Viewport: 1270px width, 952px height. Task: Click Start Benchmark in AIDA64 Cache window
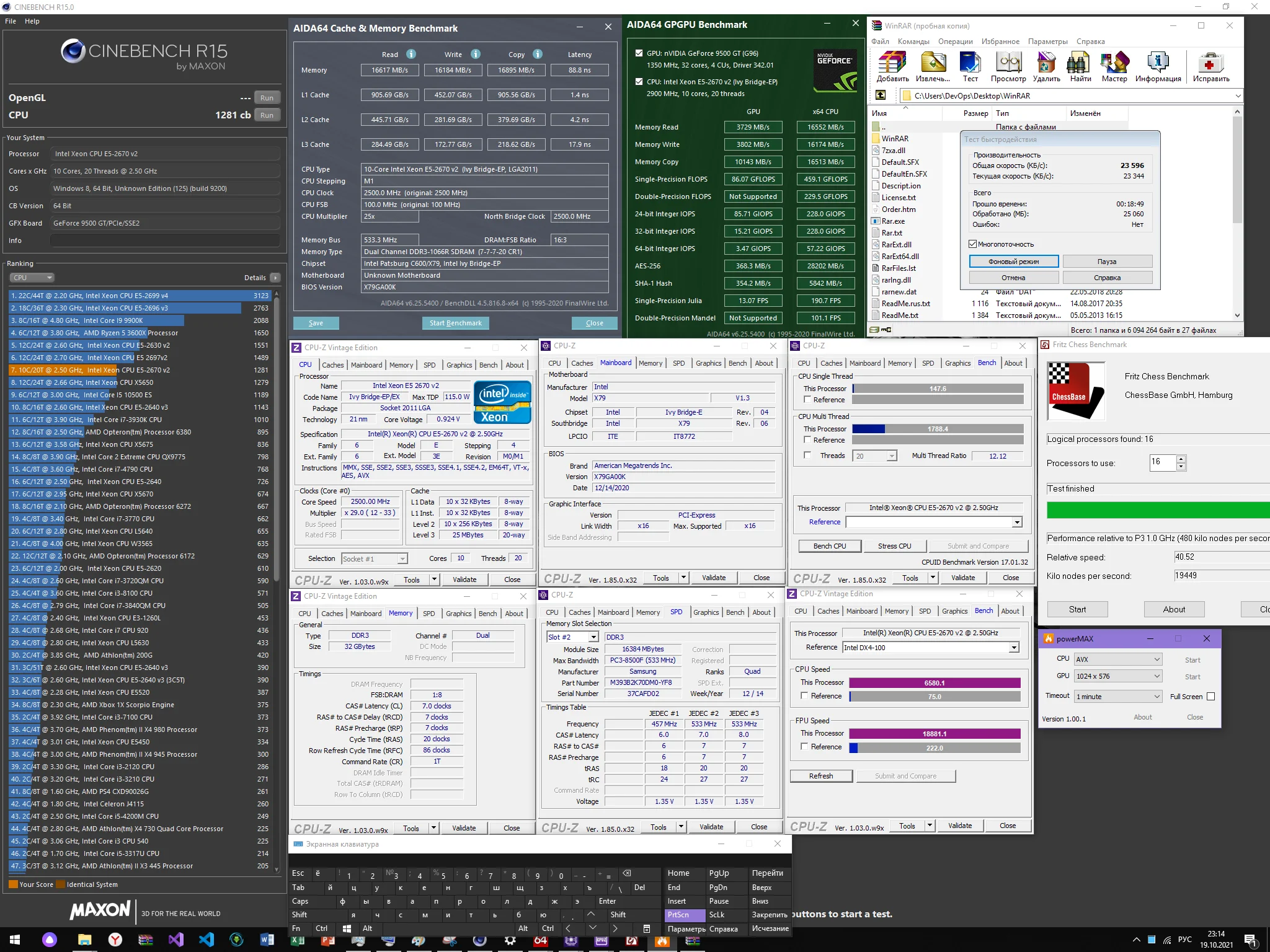point(455,323)
